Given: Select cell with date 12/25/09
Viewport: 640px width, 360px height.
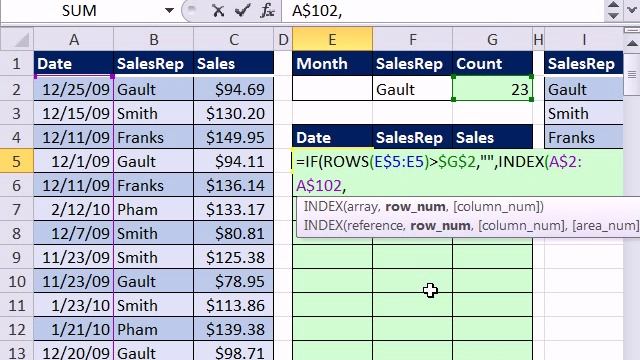Looking at the screenshot, I should tap(73, 89).
